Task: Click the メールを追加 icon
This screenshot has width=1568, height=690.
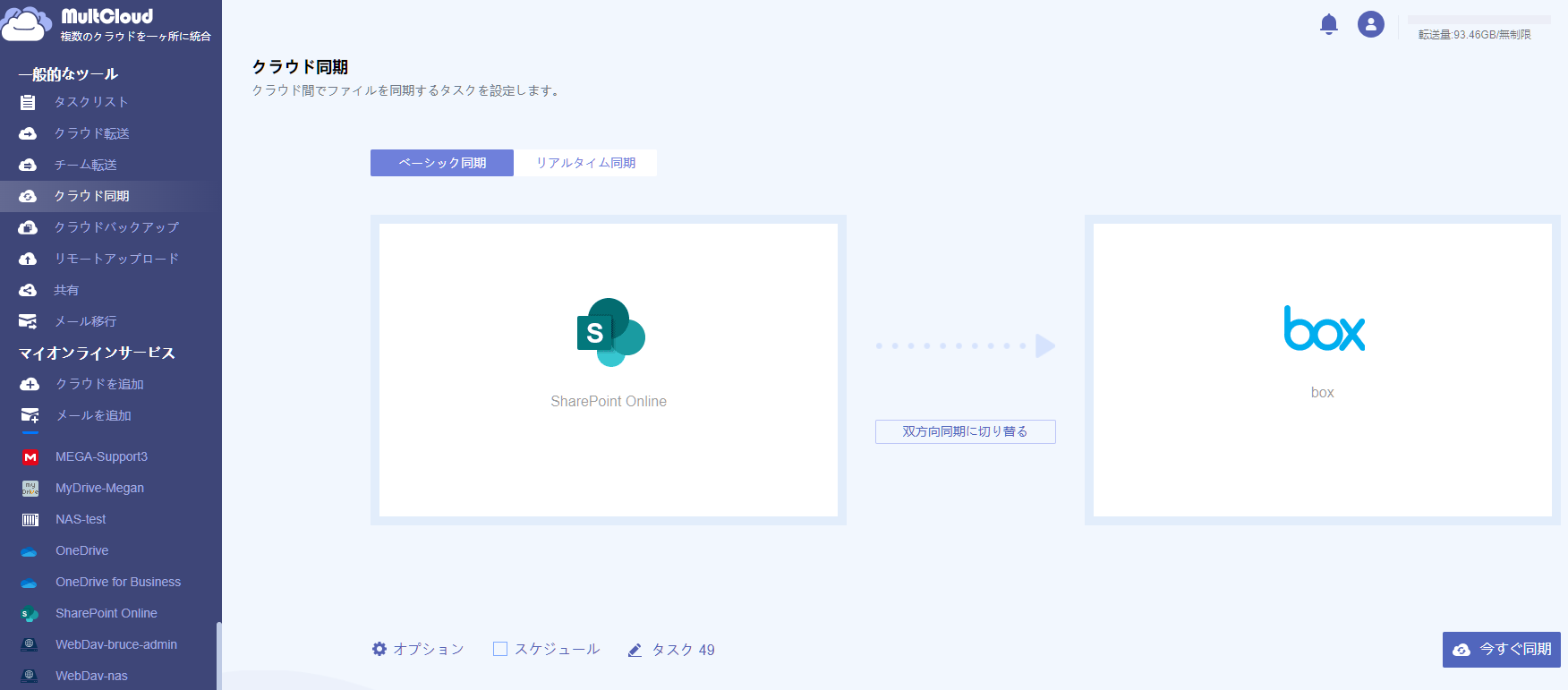Action: (x=30, y=415)
